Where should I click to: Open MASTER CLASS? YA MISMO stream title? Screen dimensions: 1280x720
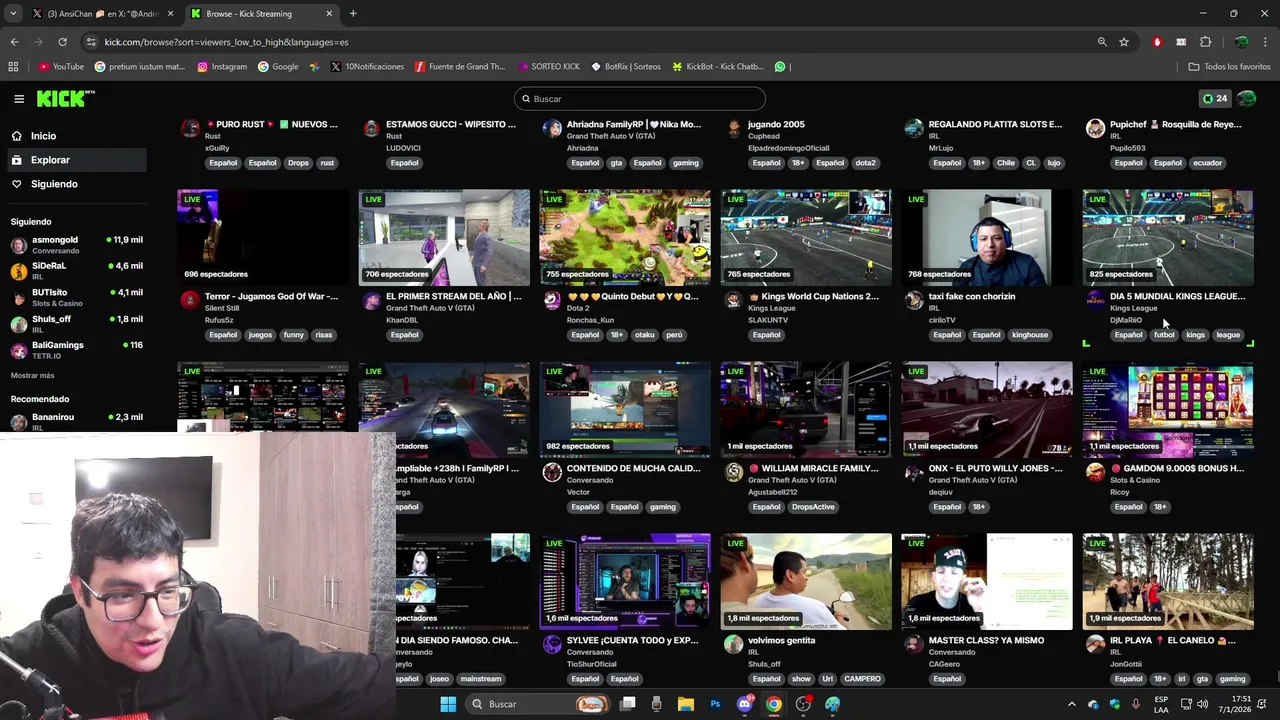click(x=986, y=640)
